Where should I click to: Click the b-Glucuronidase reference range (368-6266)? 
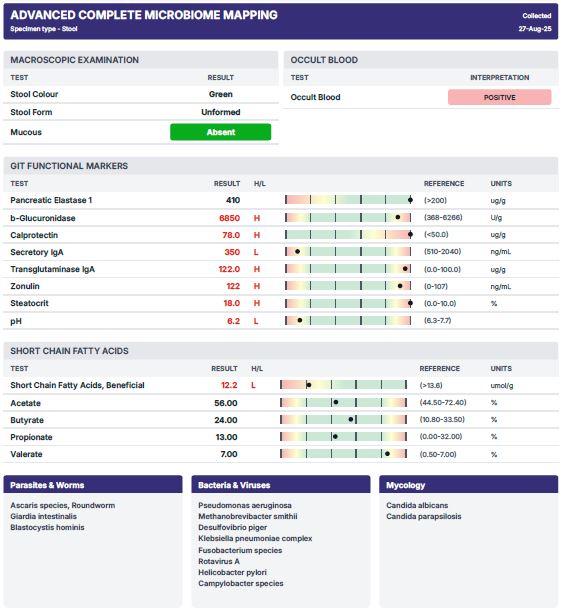tap(443, 217)
